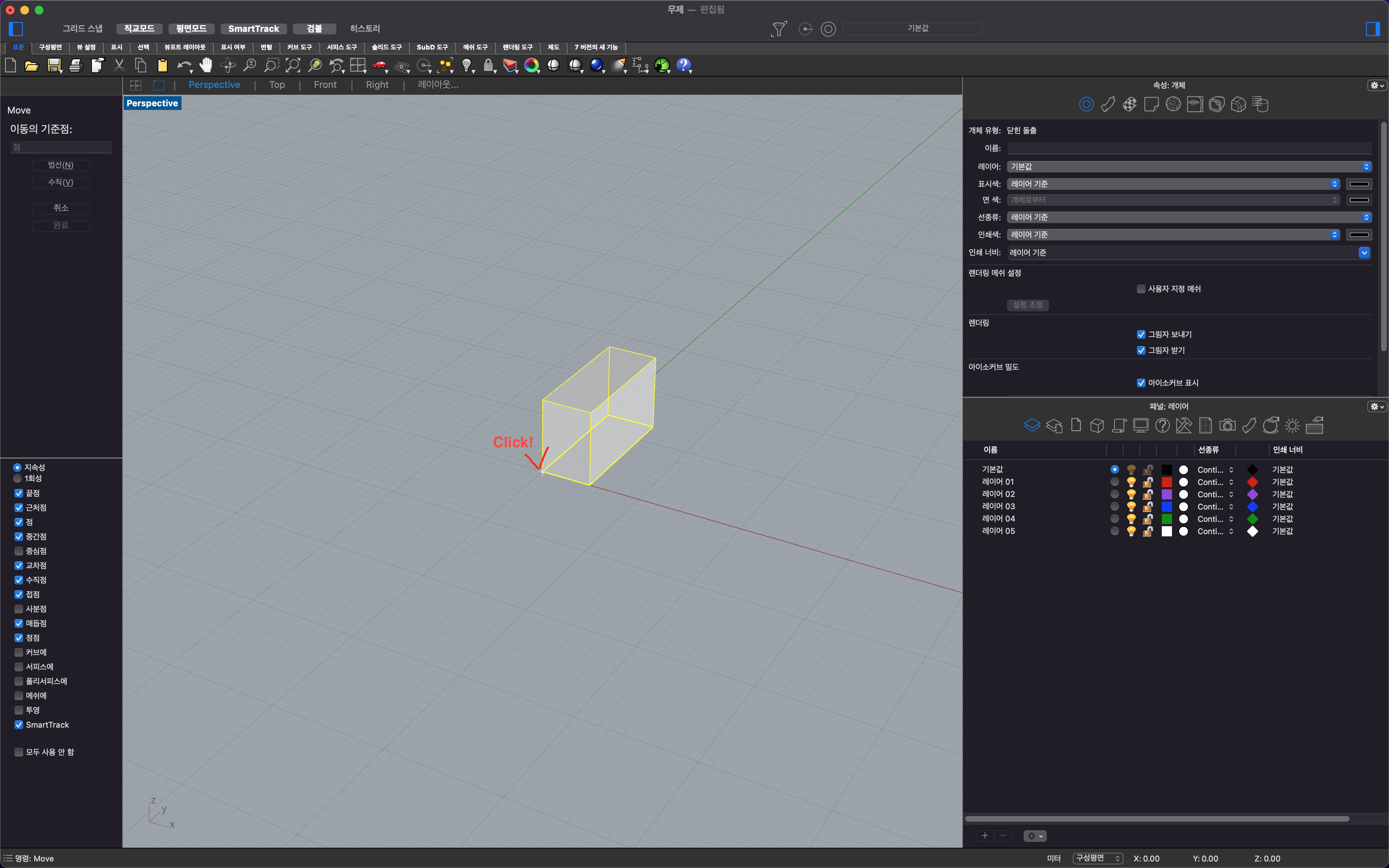
Task: Open the 표시색 dropdown
Action: coord(1173,184)
